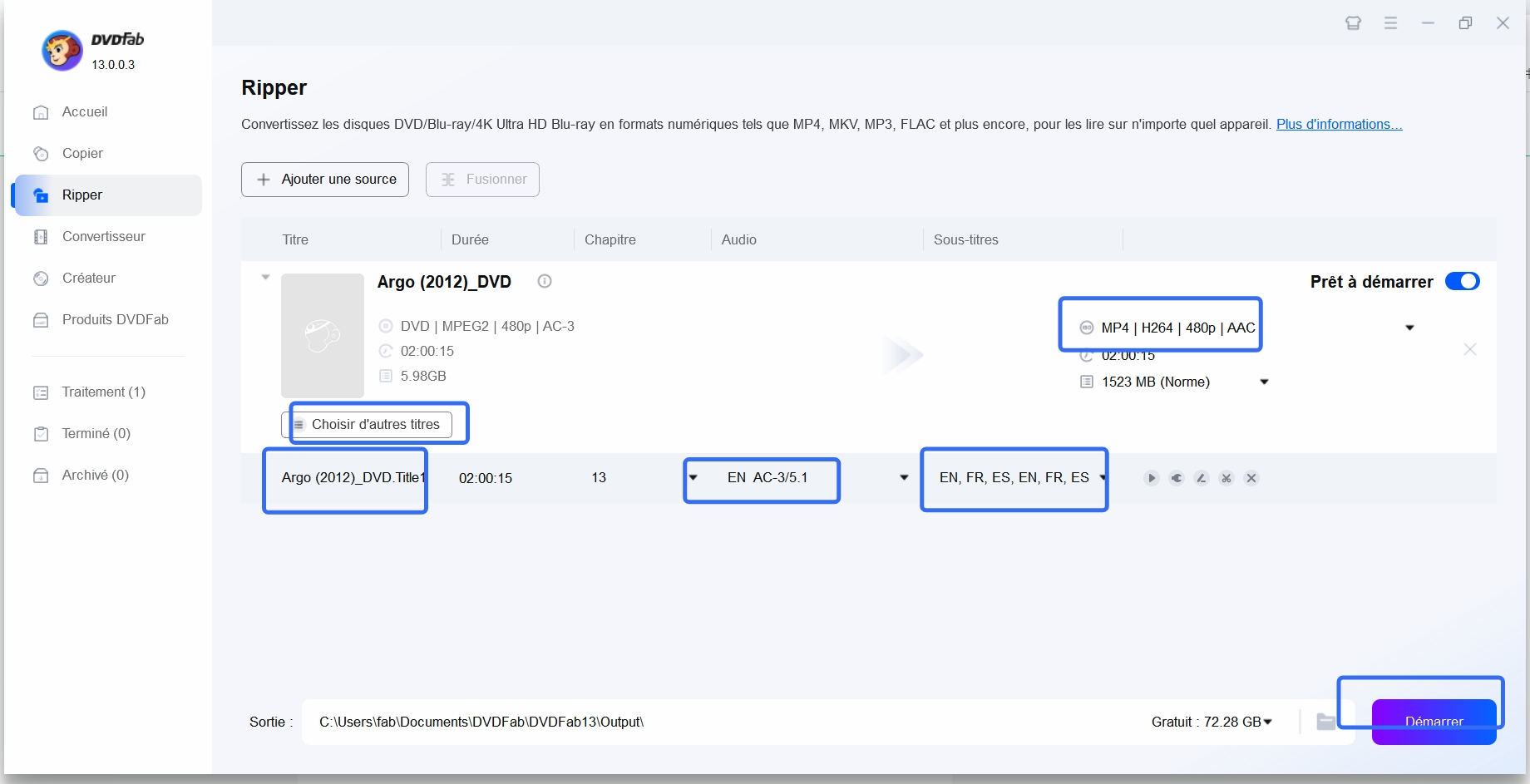
Task: Preview the title with play icon
Action: click(1152, 478)
